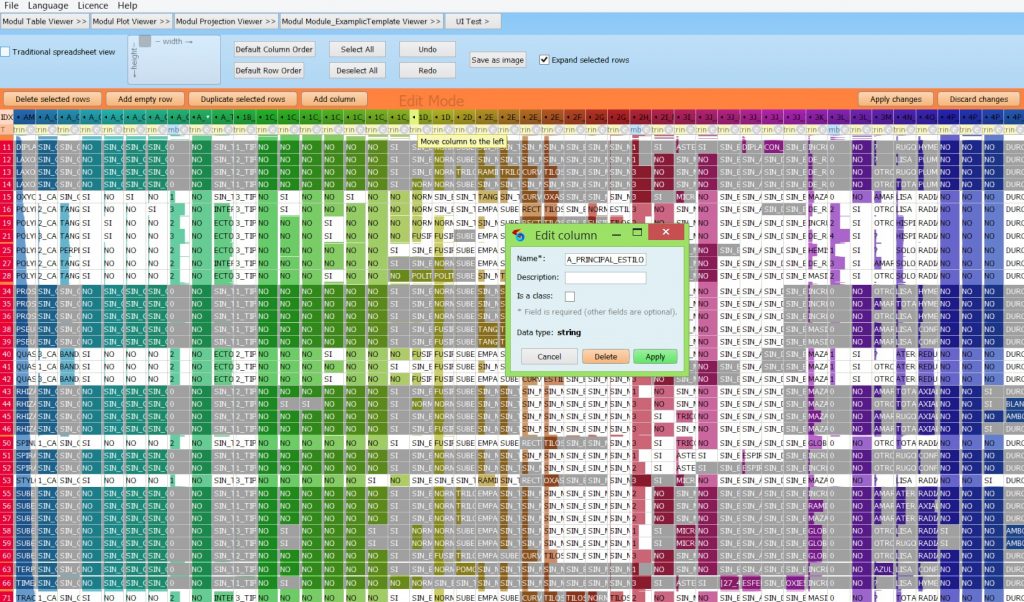The image size is (1024, 602).
Task: Enable Traditional spreadsheet view checkbox
Action: click(6, 52)
